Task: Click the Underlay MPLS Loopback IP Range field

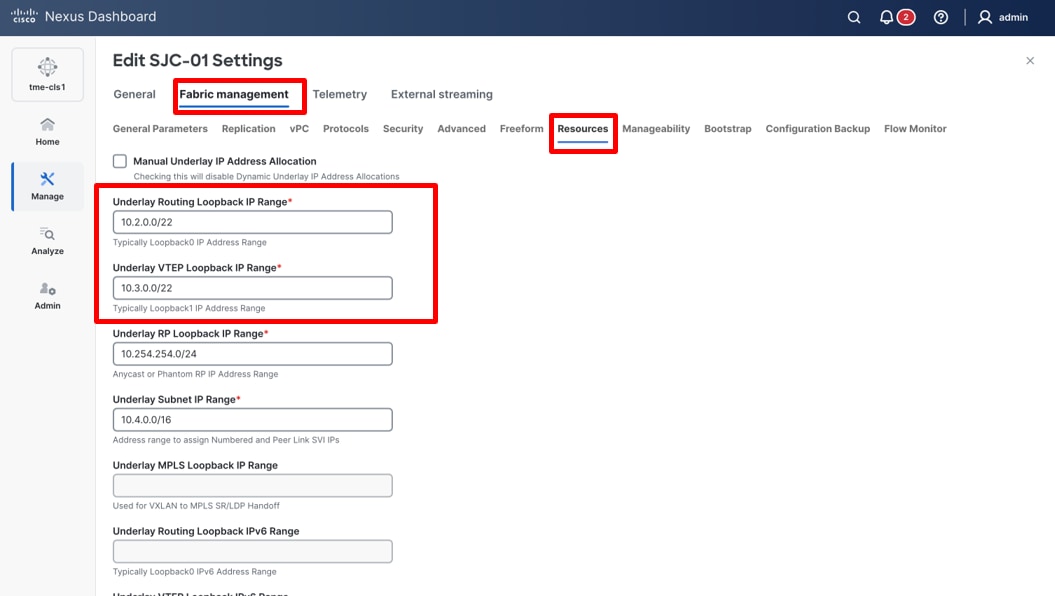Action: pyautogui.click(x=252, y=485)
